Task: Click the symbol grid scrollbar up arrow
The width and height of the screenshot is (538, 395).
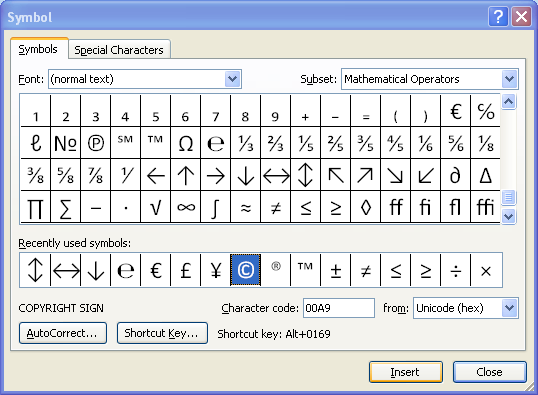Action: click(508, 101)
